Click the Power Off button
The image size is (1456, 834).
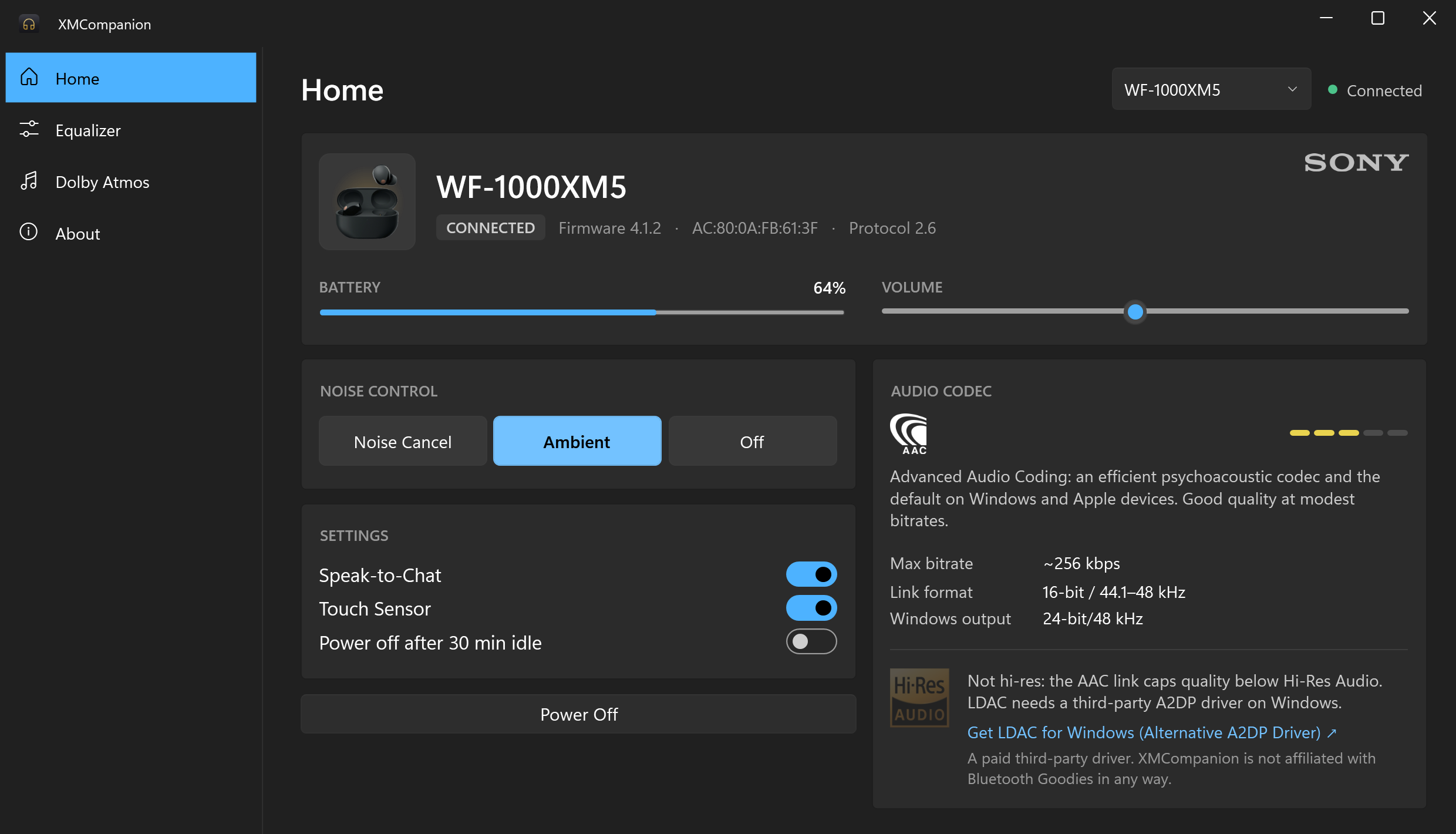click(578, 714)
